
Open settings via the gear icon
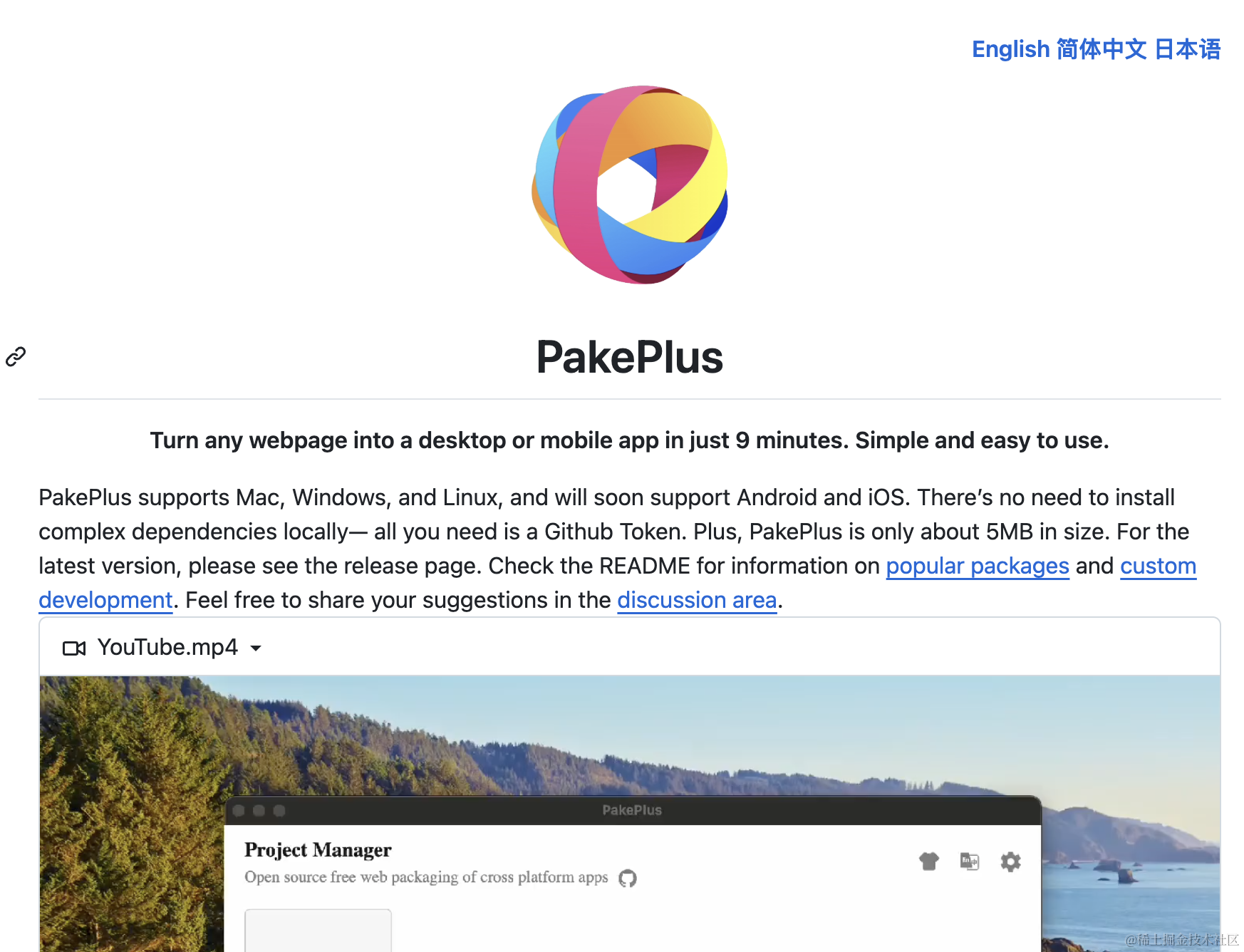tap(1010, 862)
